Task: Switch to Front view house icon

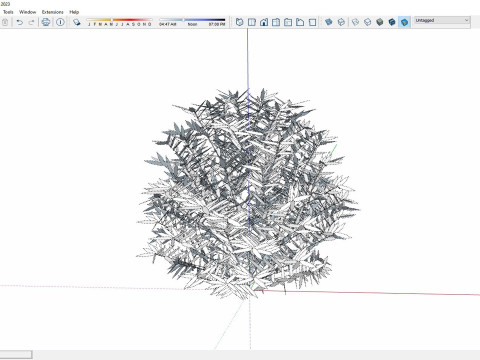Action: tap(264, 22)
